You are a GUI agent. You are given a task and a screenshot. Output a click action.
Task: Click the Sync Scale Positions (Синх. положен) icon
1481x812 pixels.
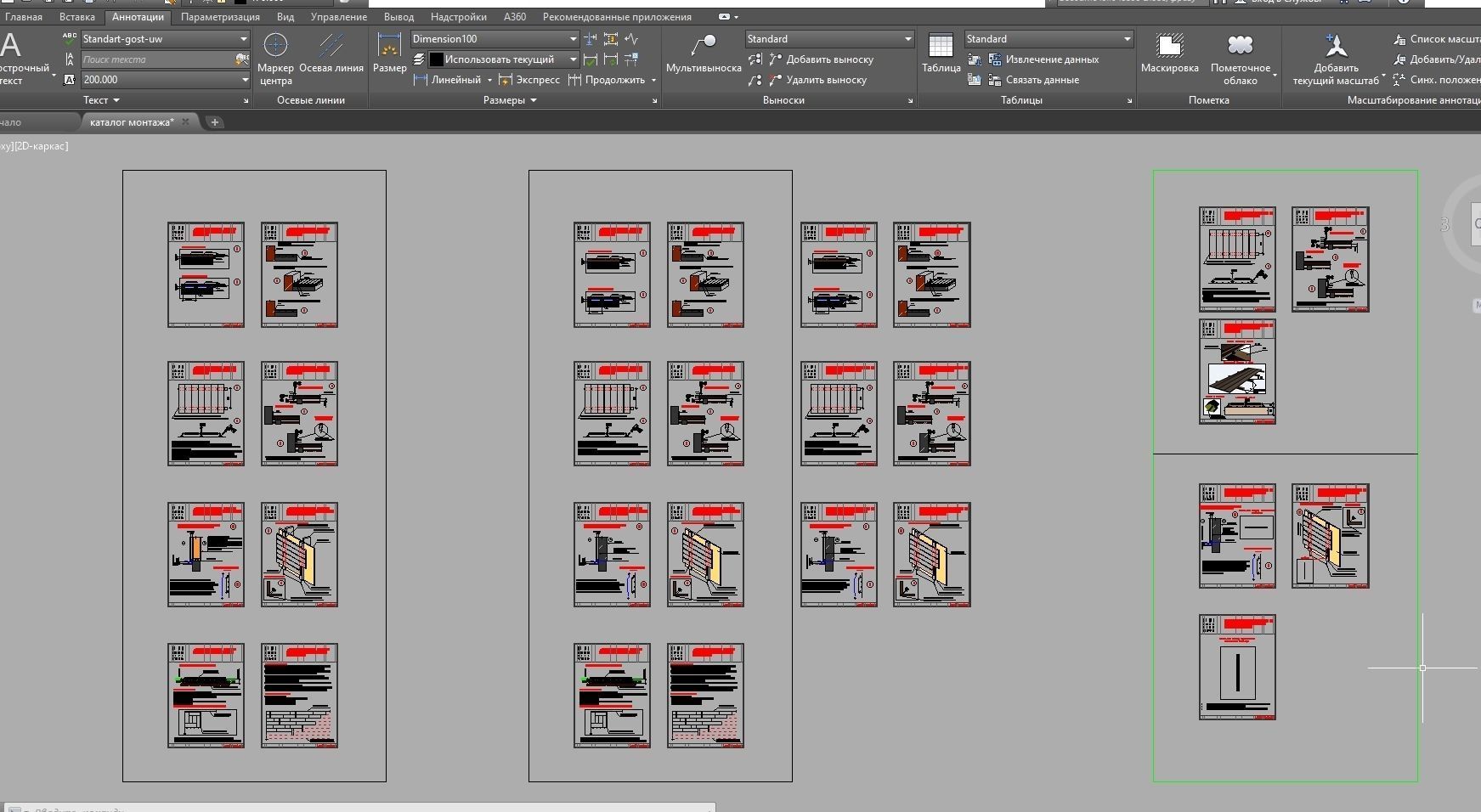(x=1399, y=80)
